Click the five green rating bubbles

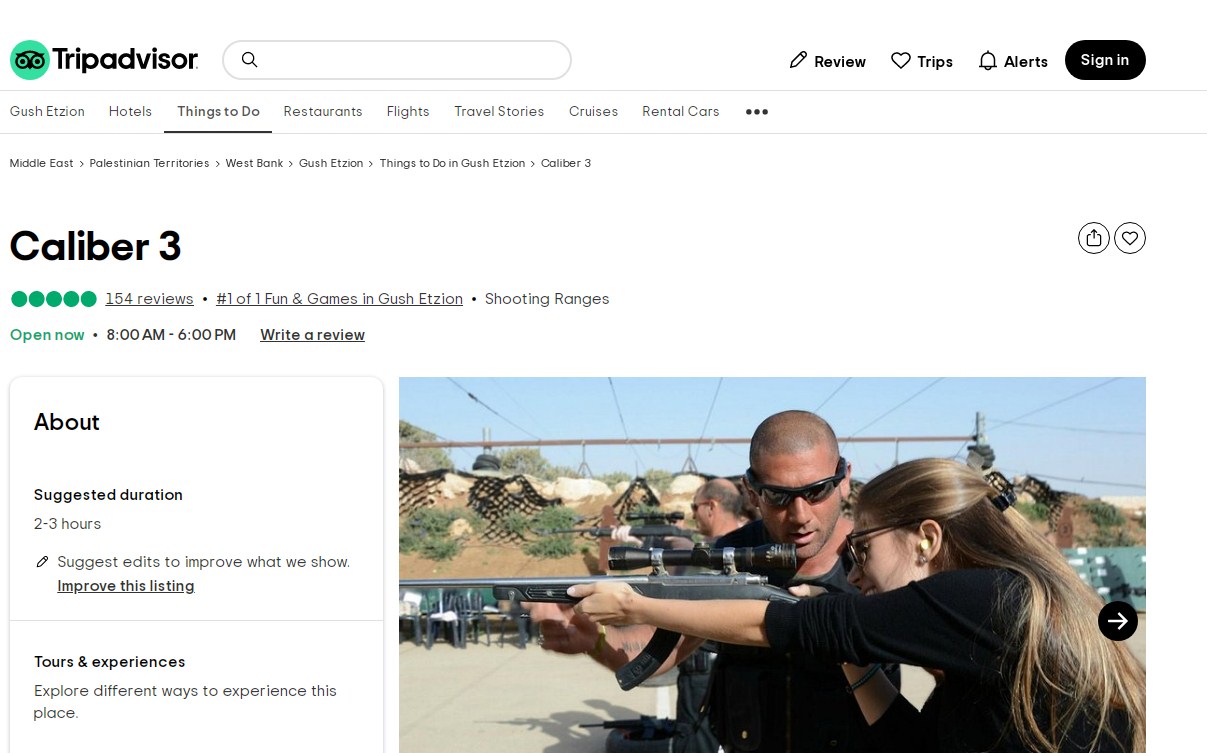[x=53, y=299]
